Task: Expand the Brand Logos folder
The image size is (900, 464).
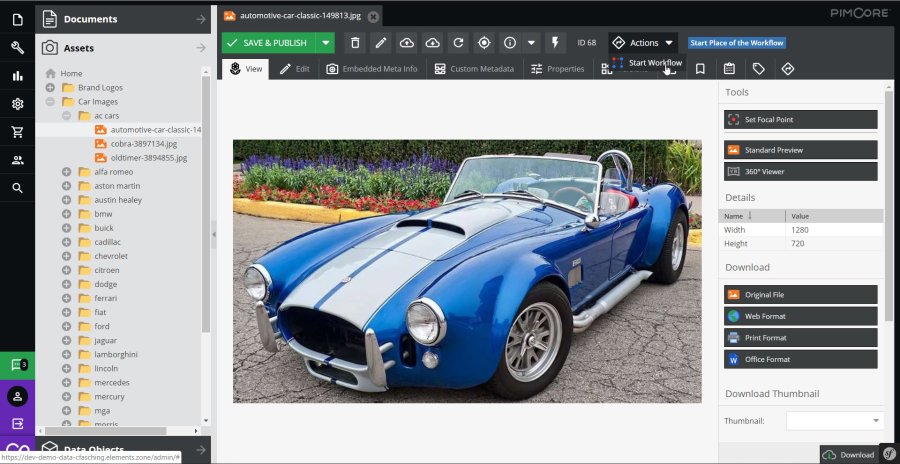Action: [51, 88]
